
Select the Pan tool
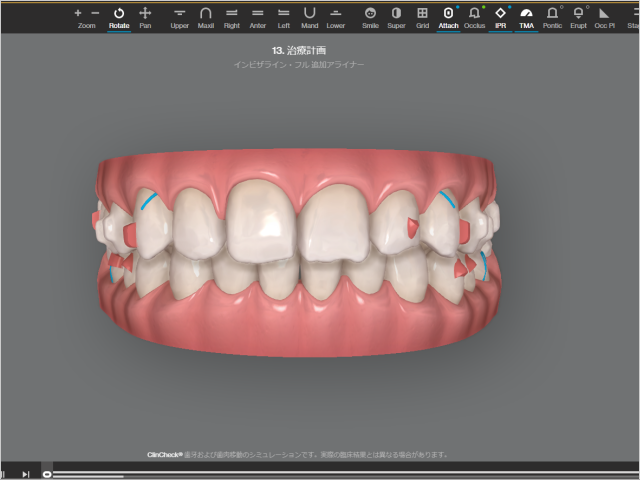click(145, 16)
